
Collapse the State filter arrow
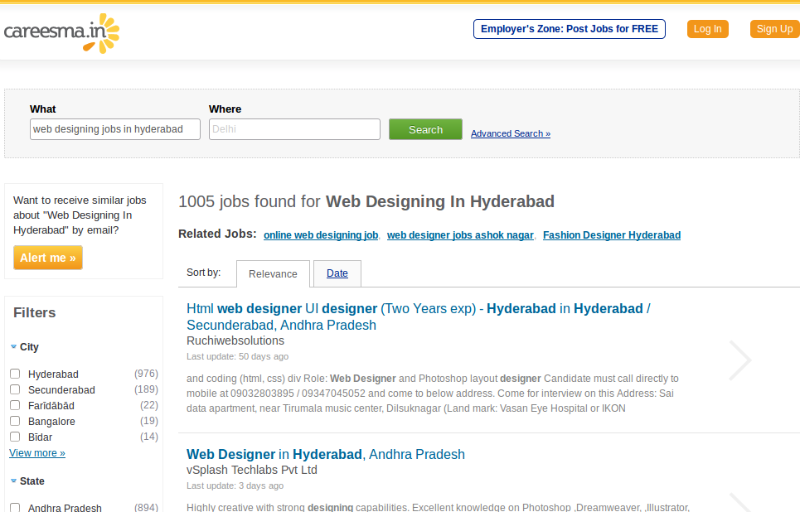(x=14, y=481)
